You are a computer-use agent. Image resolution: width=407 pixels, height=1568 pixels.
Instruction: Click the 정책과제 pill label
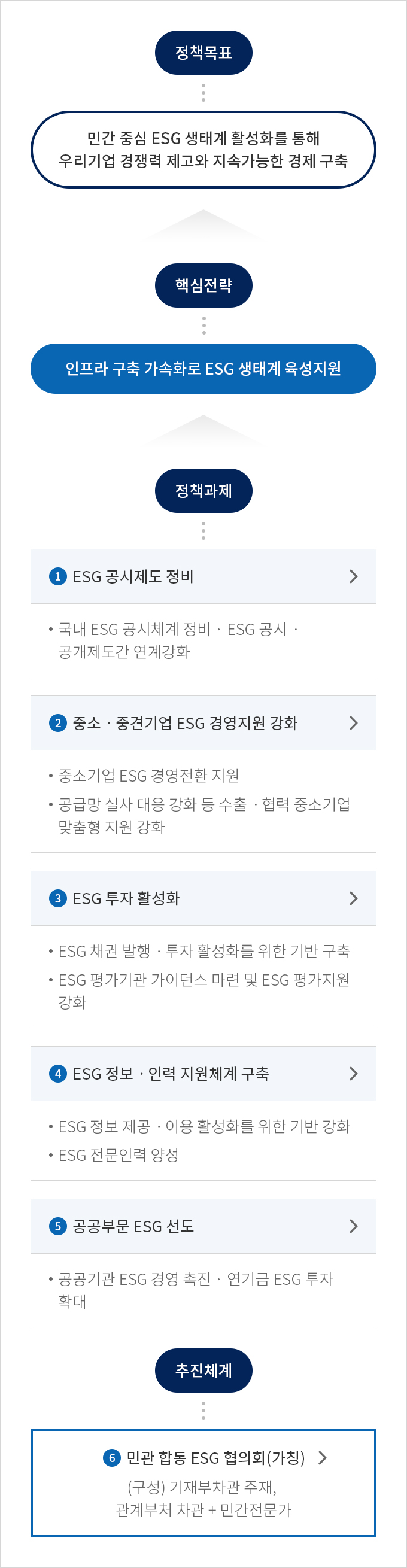click(x=203, y=491)
